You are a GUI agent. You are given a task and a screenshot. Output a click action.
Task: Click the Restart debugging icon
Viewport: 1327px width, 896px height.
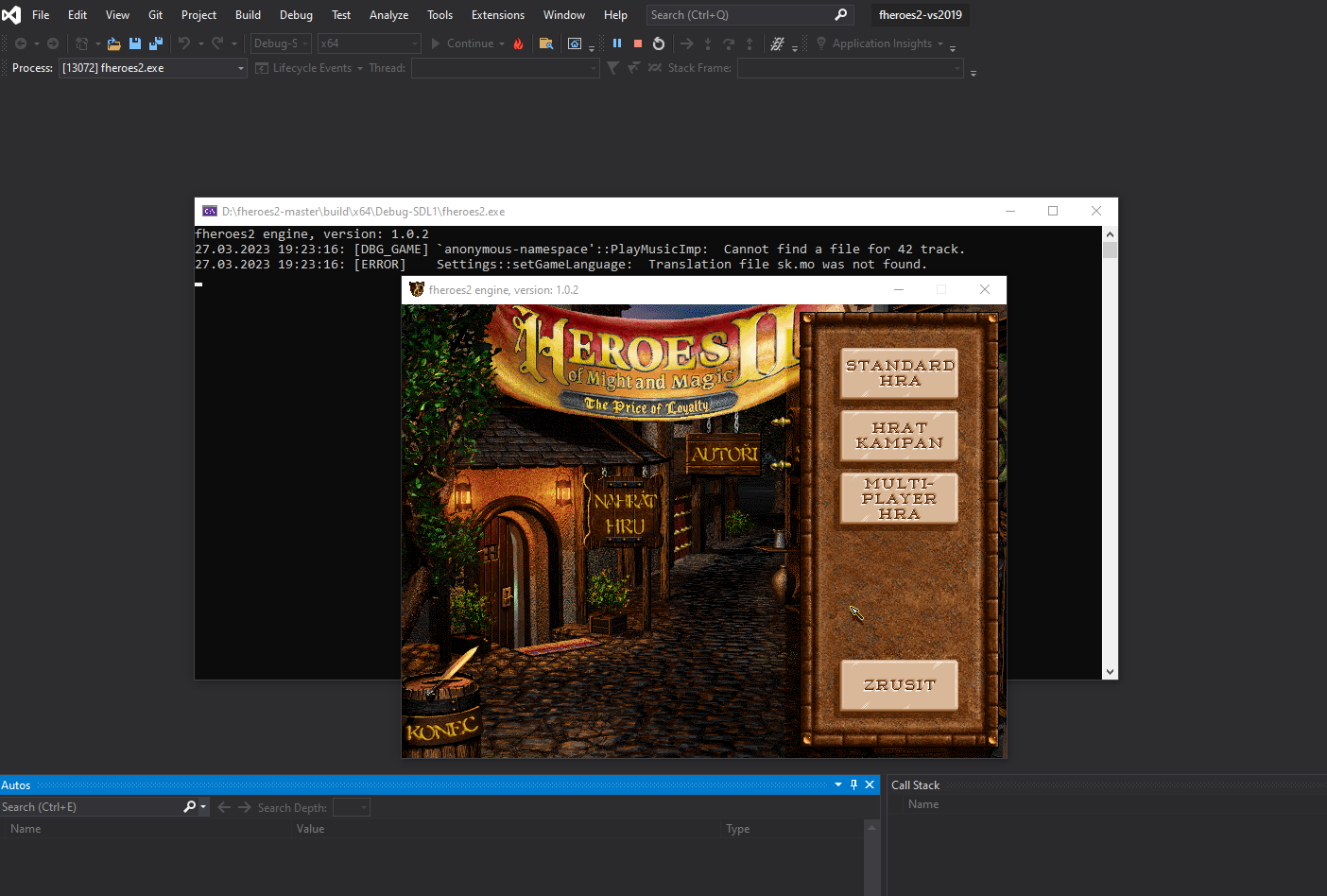659,43
